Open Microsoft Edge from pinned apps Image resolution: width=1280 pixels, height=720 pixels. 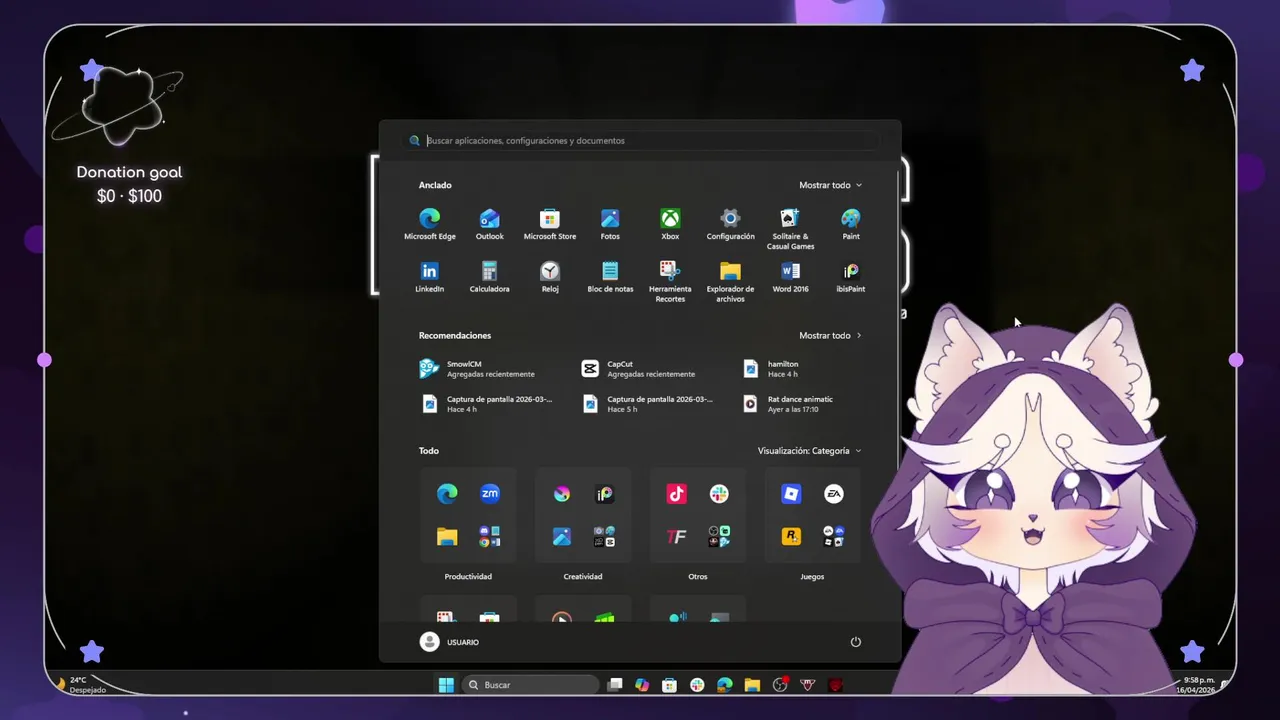click(x=430, y=224)
